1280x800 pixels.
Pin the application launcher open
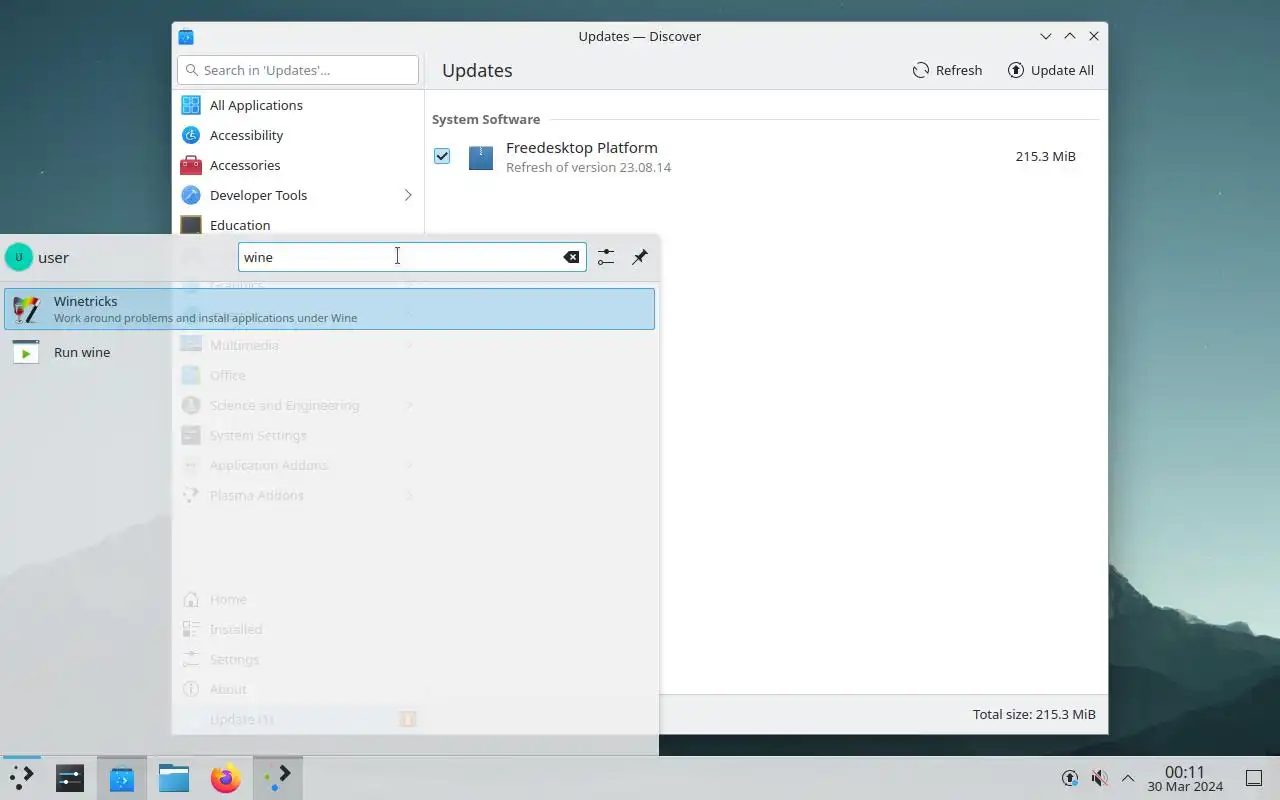pyautogui.click(x=640, y=257)
